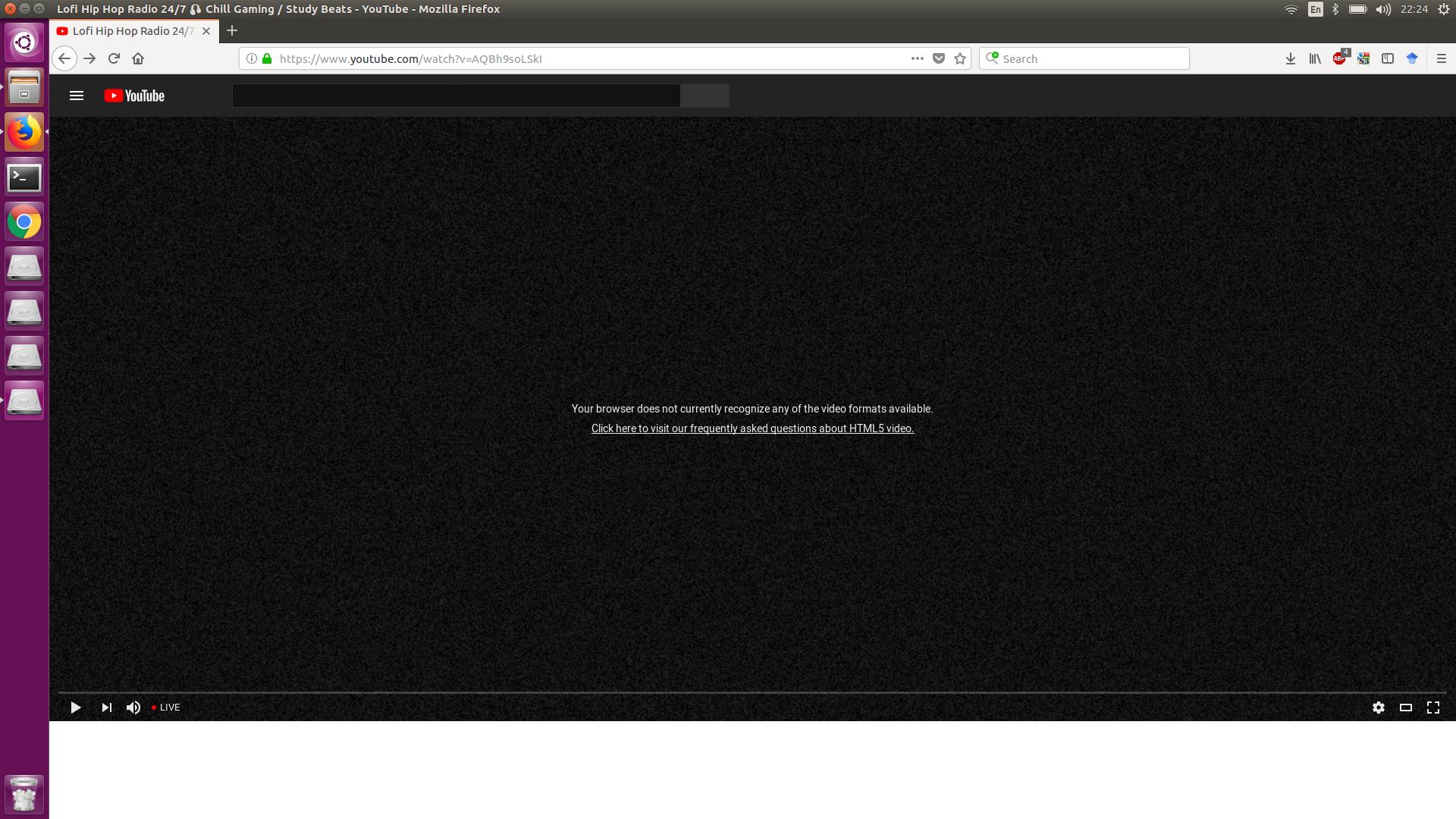Open page actions three-dots menu

tap(917, 58)
